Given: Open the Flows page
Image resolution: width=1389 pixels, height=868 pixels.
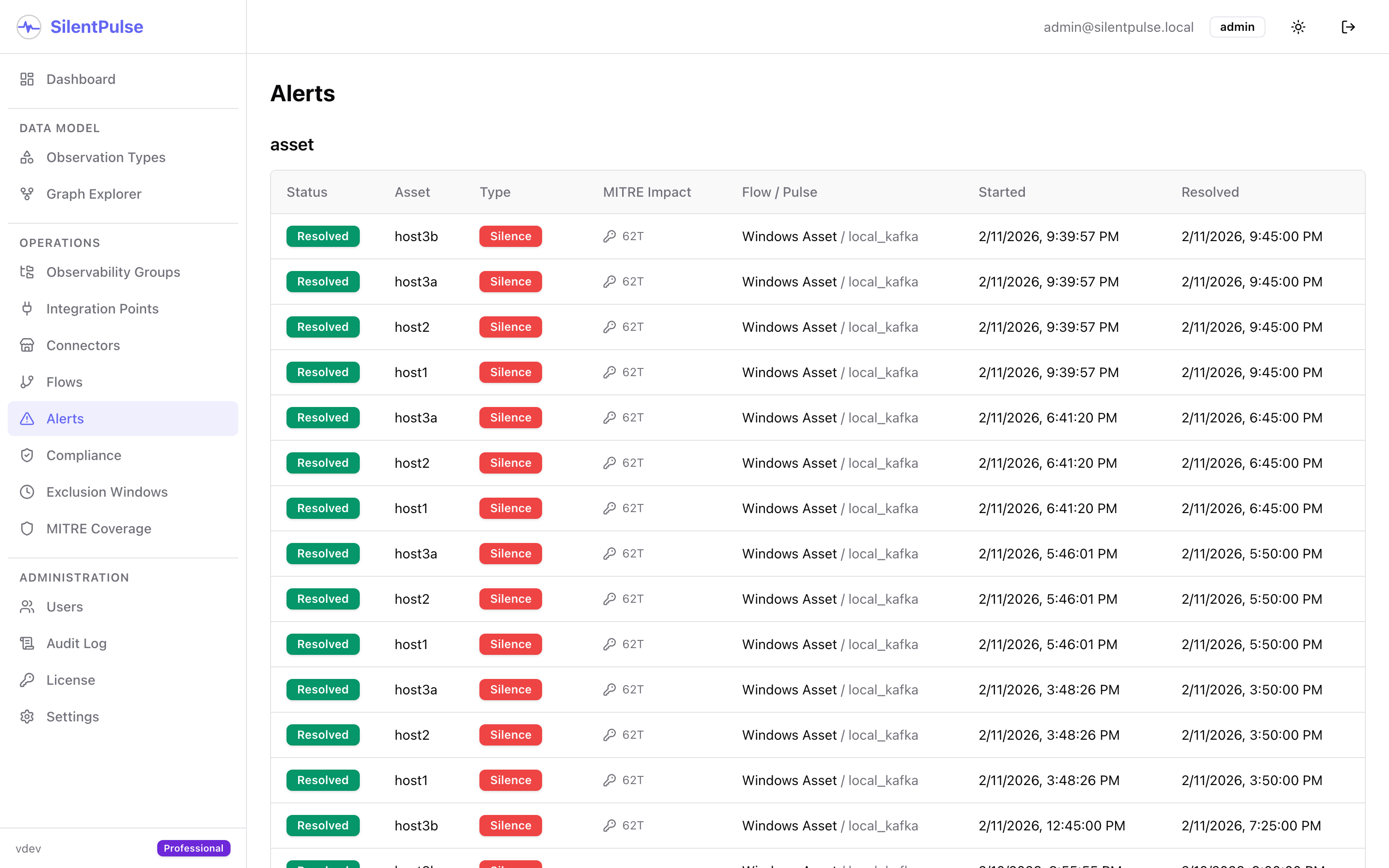Looking at the screenshot, I should click(x=123, y=382).
